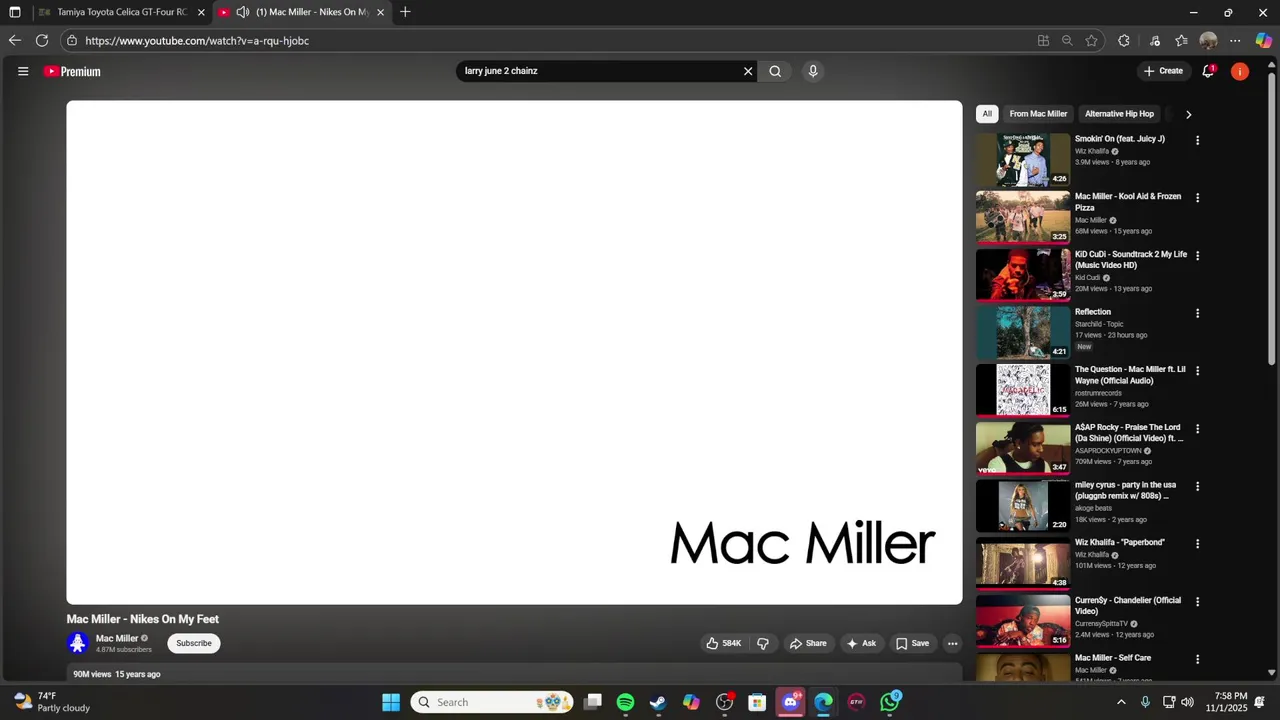This screenshot has height=720, width=1280.
Task: Add page to favorites star
Action: [x=1091, y=41]
